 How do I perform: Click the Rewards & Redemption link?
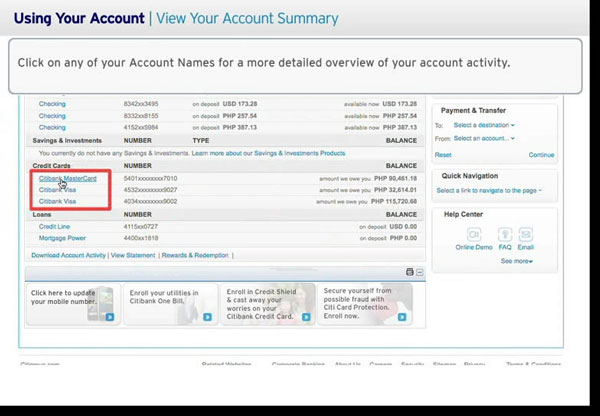[195, 255]
